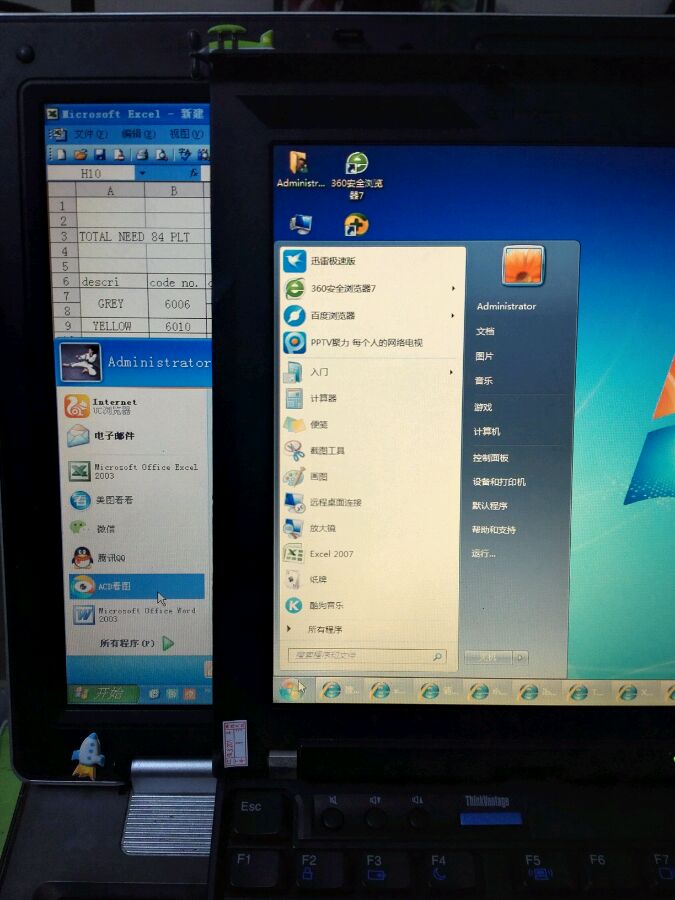Open 图片 Pictures link
675x900 pixels.
tap(484, 356)
